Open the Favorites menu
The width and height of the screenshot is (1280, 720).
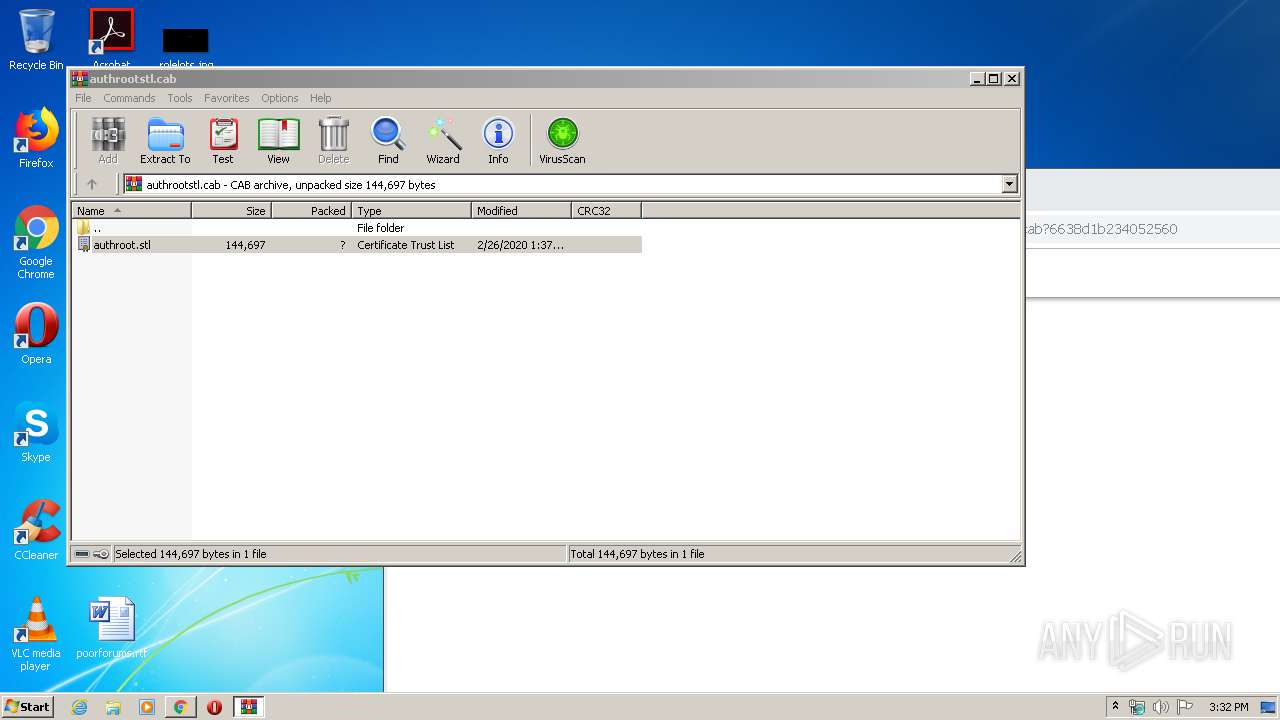[x=227, y=98]
